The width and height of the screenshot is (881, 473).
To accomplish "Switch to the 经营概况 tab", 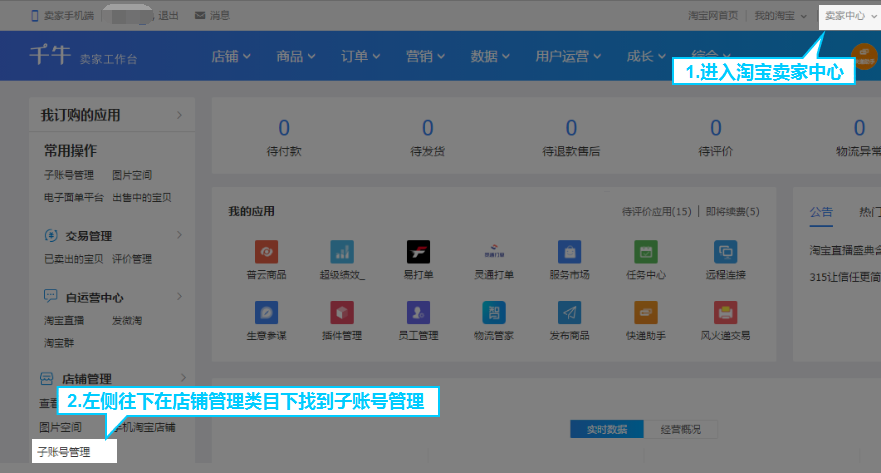I will click(x=680, y=429).
